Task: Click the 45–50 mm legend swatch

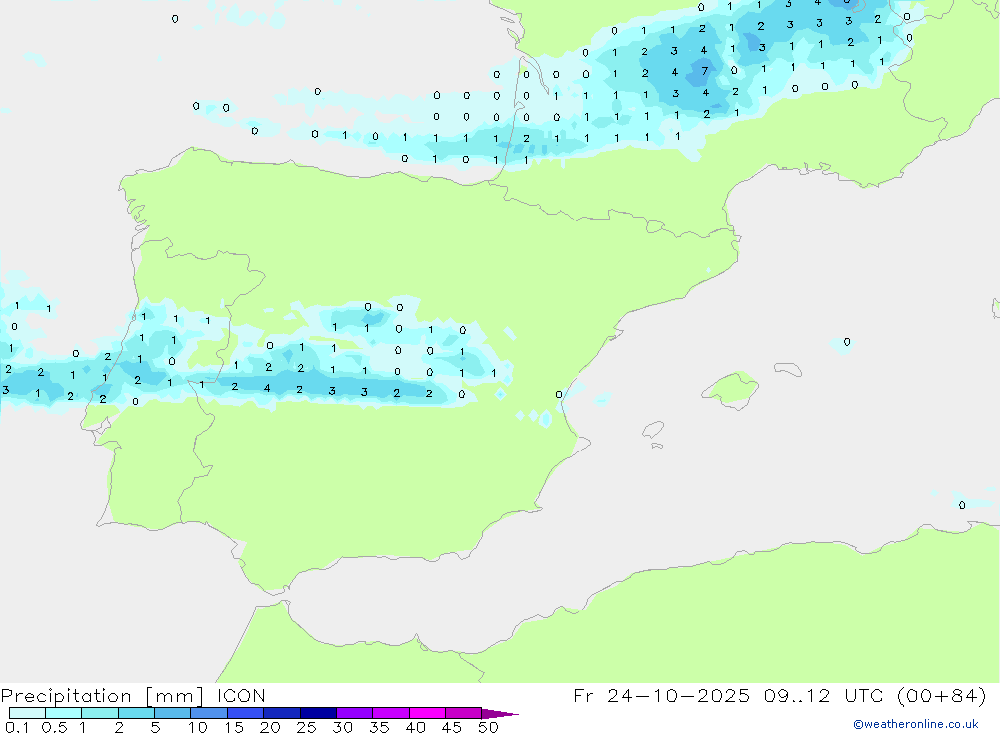Action: 464,713
